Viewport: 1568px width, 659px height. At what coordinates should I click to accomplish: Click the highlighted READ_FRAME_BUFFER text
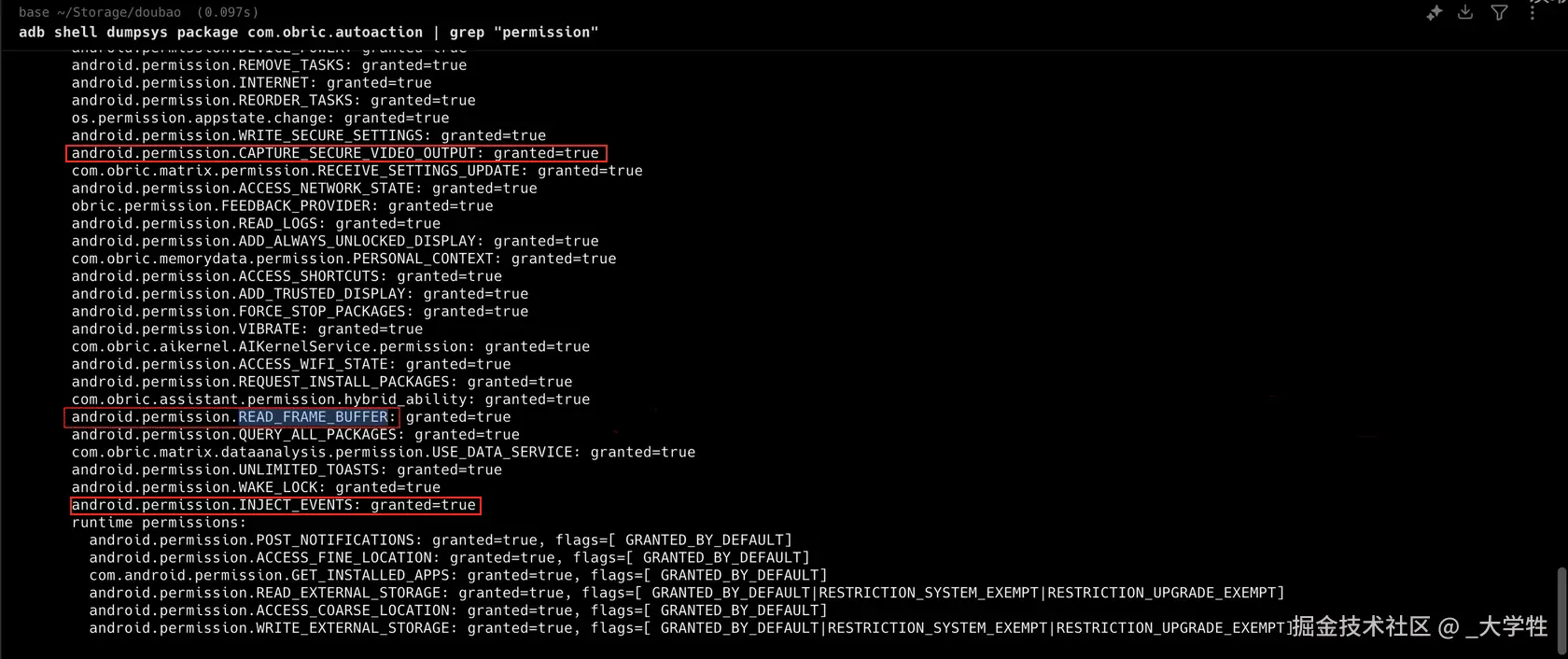(313, 417)
